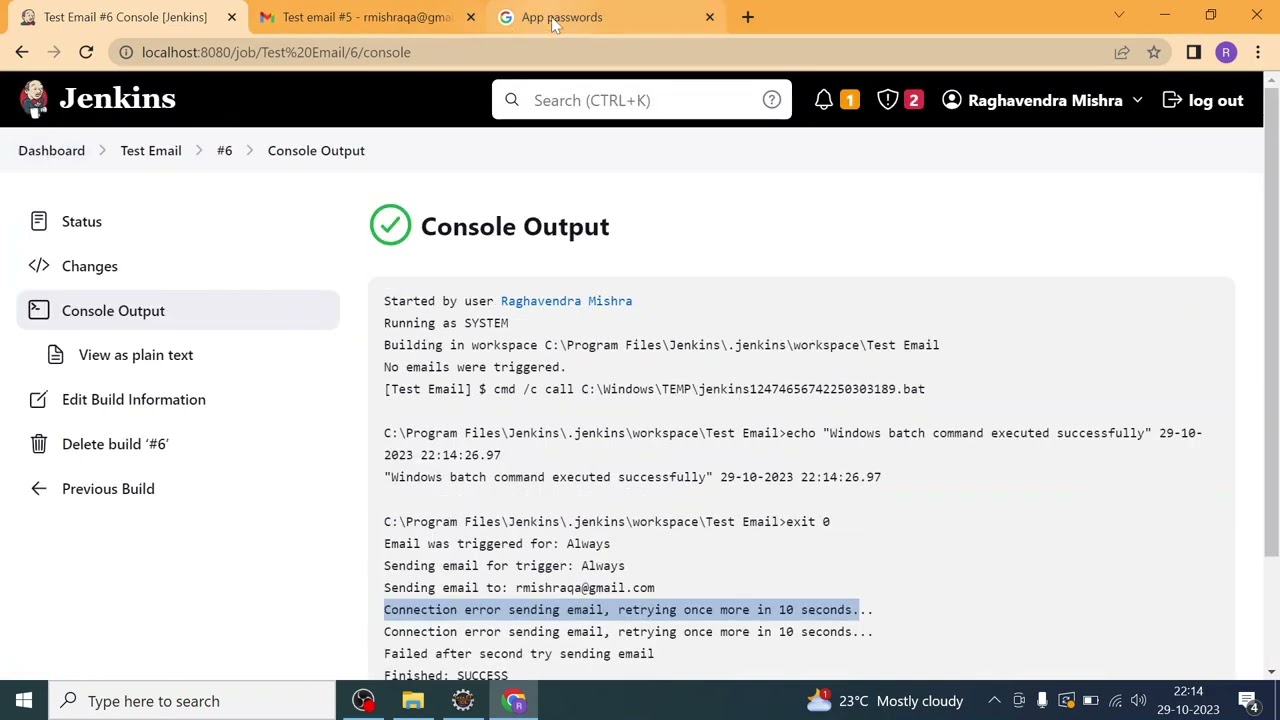Click the Console Output terminal icon in sidebar
1280x720 pixels.
pyautogui.click(x=39, y=310)
